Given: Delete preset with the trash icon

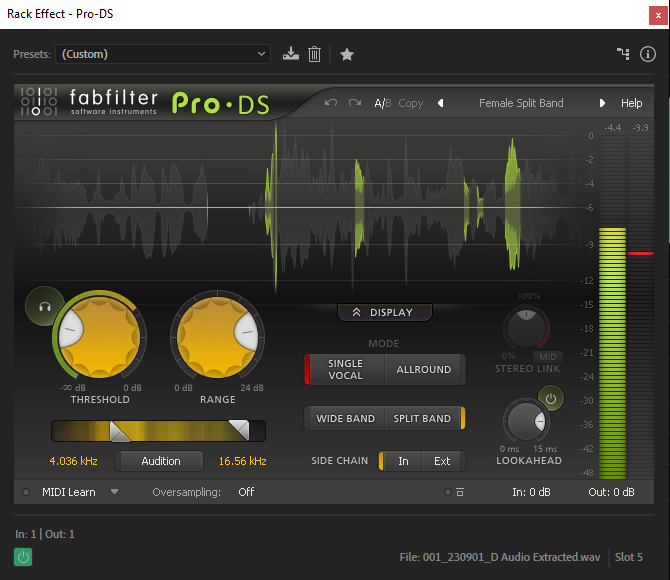Looking at the screenshot, I should pyautogui.click(x=314, y=54).
